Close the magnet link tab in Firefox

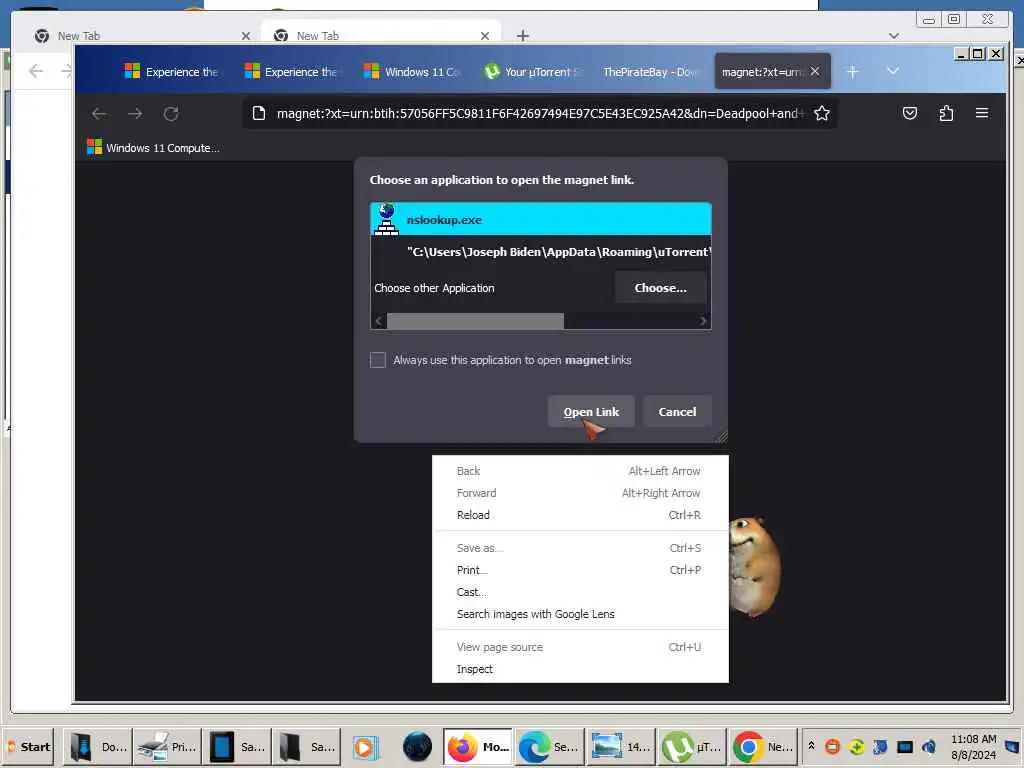coord(815,71)
